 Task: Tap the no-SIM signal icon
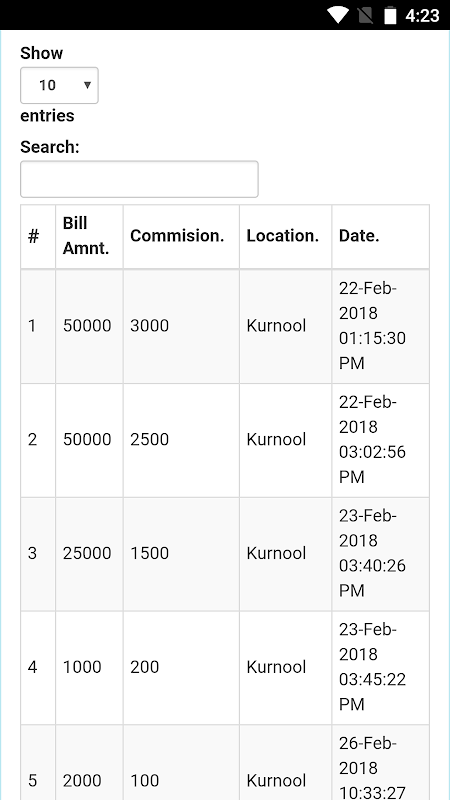click(x=365, y=15)
